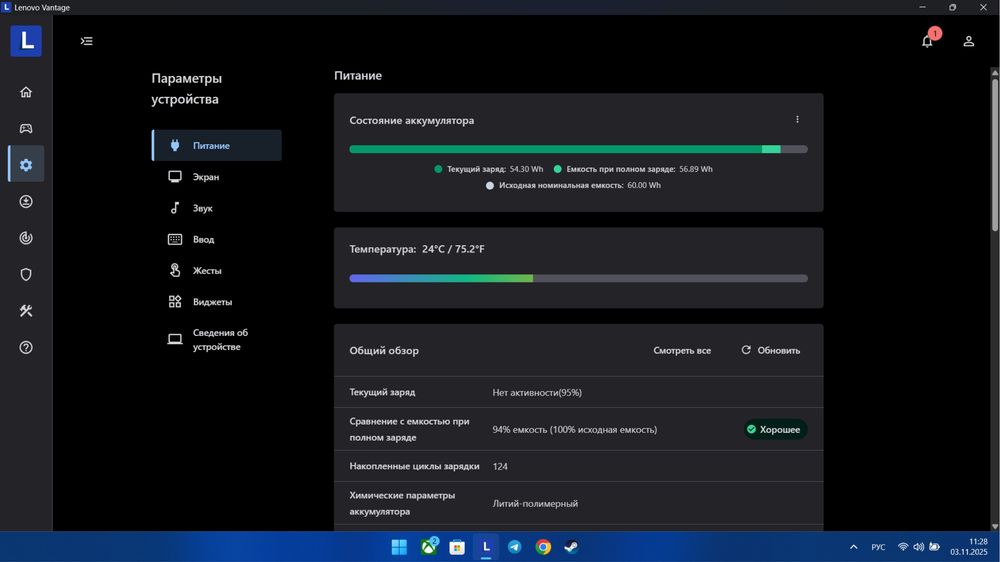Open Steam from taskbar
1000x562 pixels.
coord(571,547)
